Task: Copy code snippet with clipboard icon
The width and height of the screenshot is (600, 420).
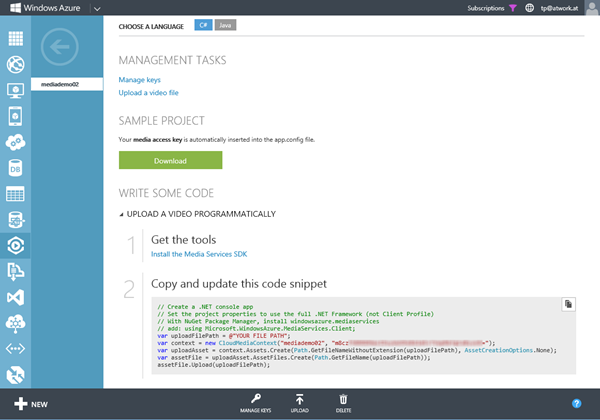Action: (x=567, y=303)
